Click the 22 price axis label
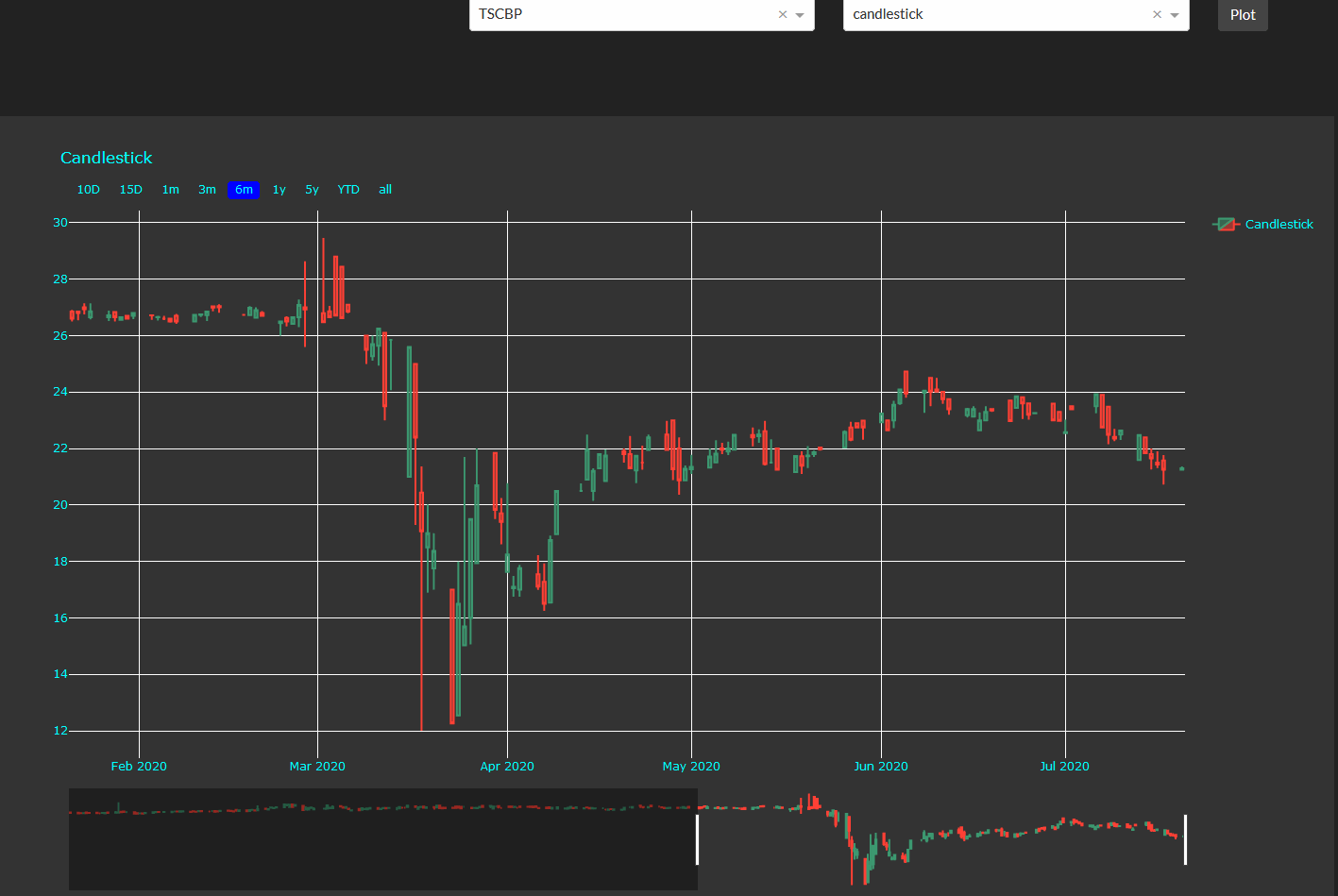The height and width of the screenshot is (896, 1338). pos(60,448)
